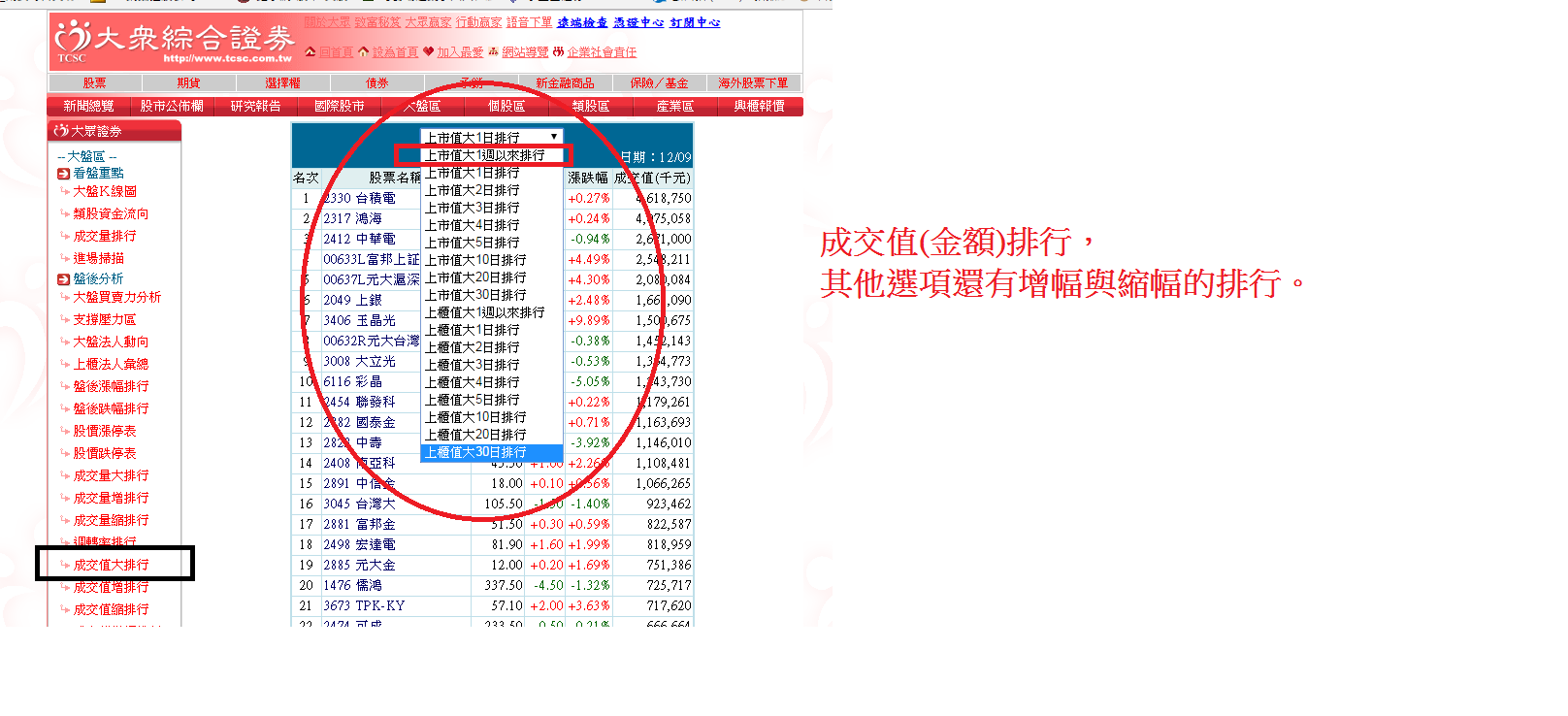Image resolution: width=1568 pixels, height=716 pixels.
Task: Choose 上櫃值大20日排行 option
Action: 492,435
